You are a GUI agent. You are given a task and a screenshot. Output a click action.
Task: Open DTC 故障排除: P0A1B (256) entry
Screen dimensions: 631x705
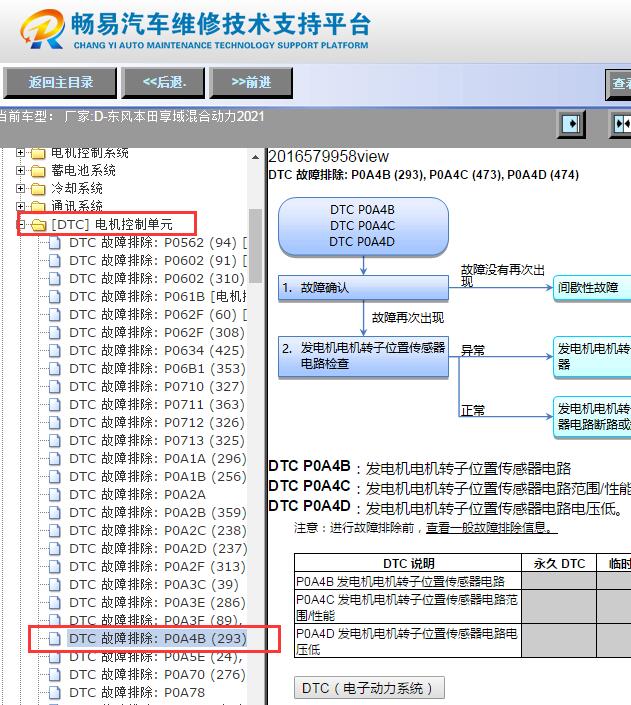(x=157, y=477)
